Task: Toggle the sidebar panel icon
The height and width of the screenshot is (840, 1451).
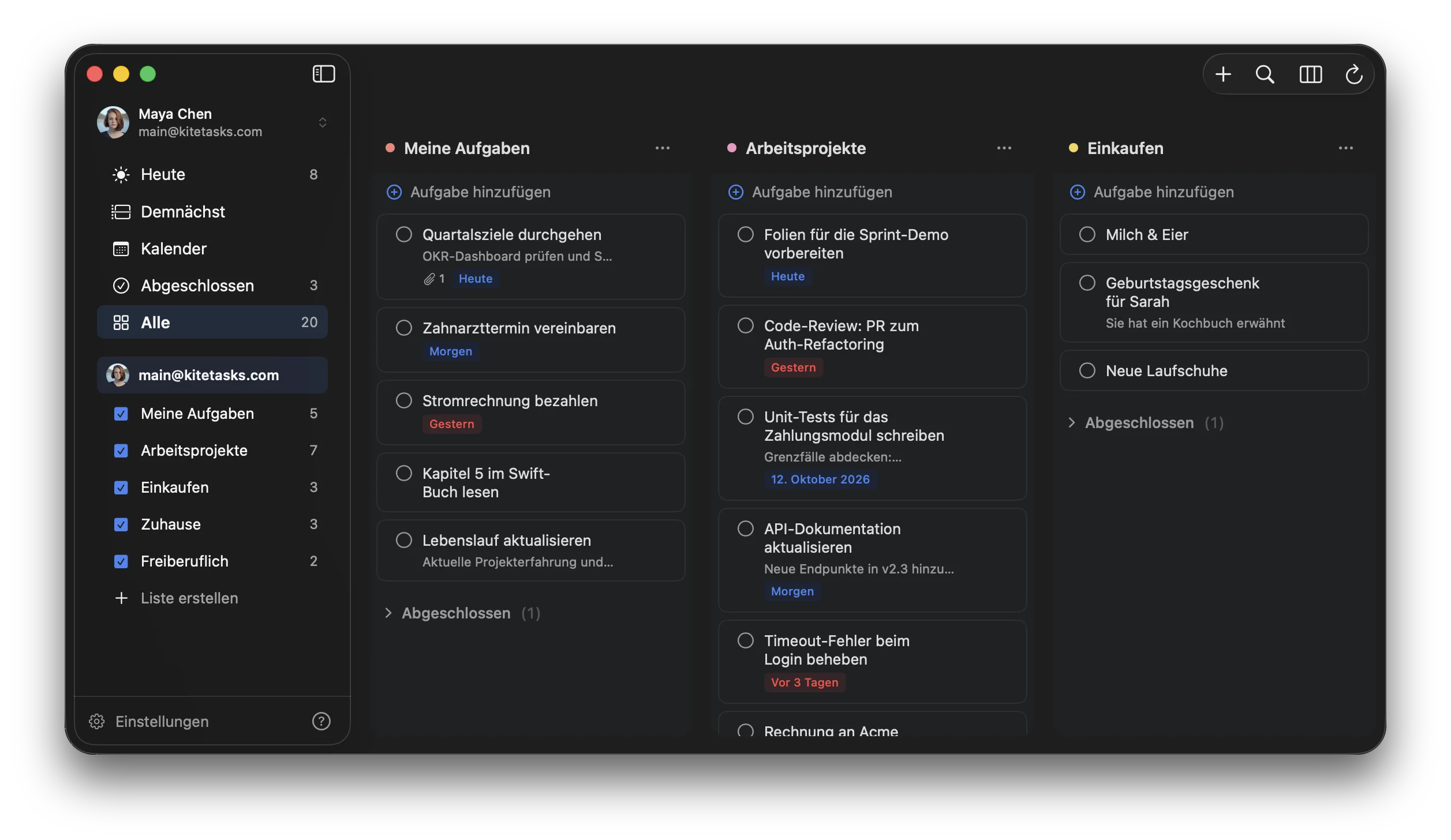Action: coord(323,74)
